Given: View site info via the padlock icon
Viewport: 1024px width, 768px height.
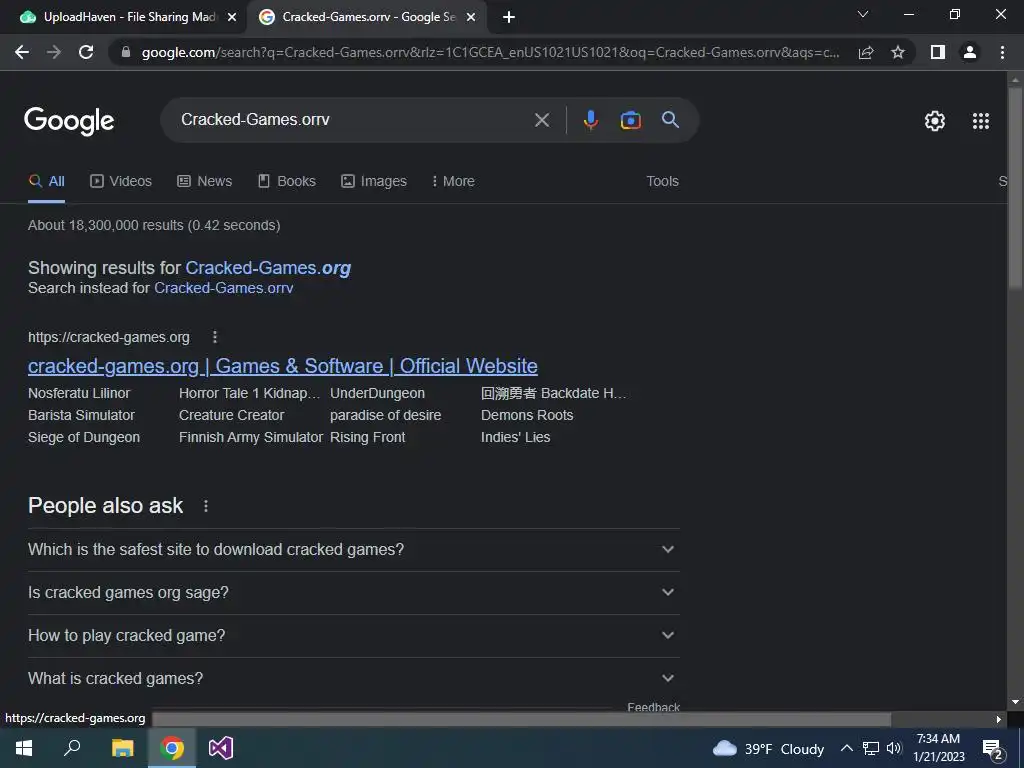Looking at the screenshot, I should [126, 52].
